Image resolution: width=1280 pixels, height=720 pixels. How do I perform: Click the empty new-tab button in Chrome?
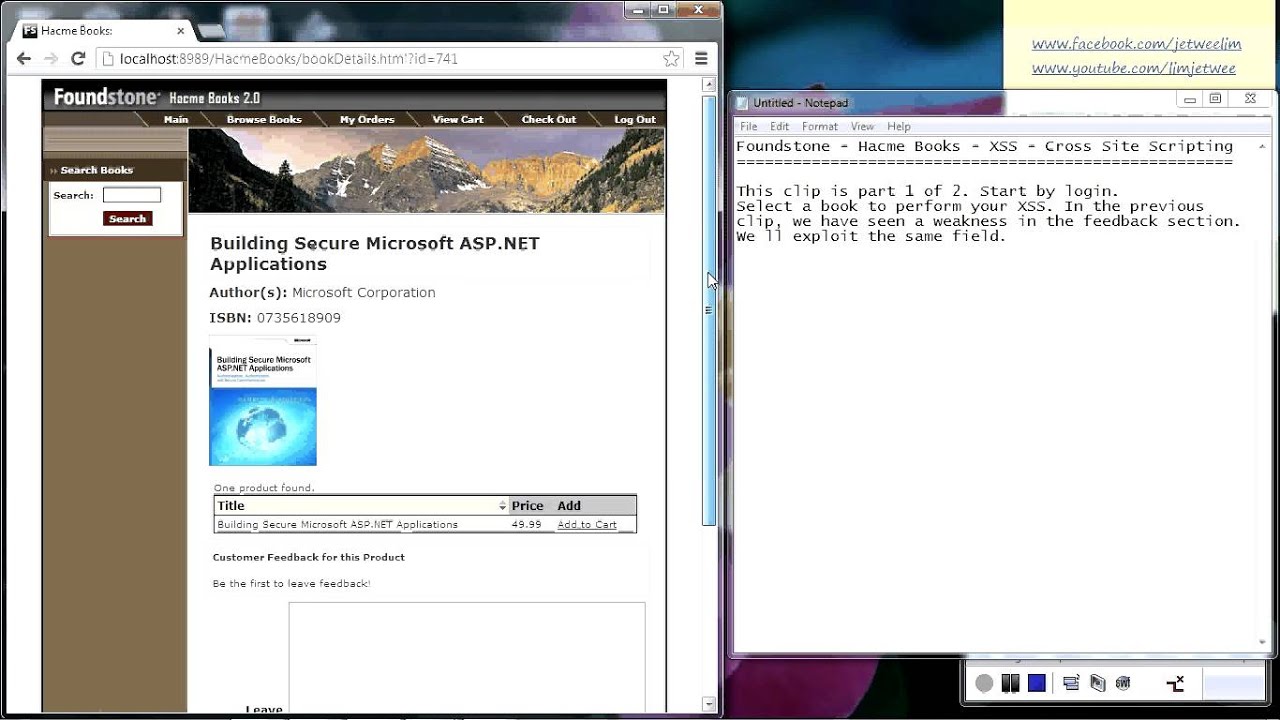pos(211,31)
